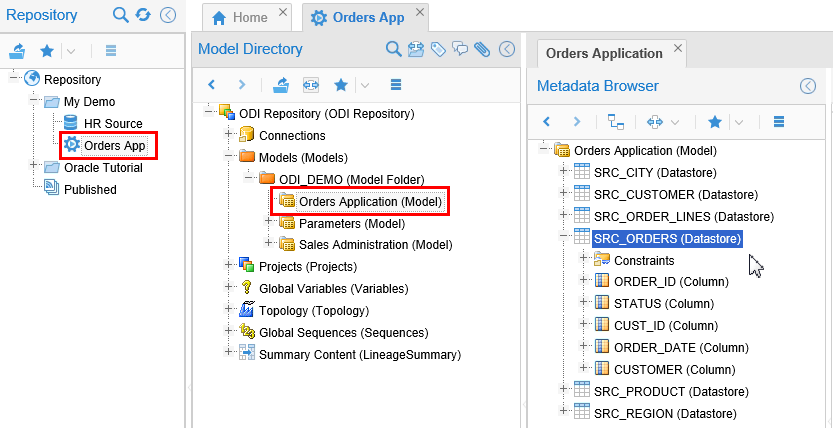The height and width of the screenshot is (428, 833).
Task: Click the comments icon in the Model Directory header
Action: pyautogui.click(x=460, y=49)
